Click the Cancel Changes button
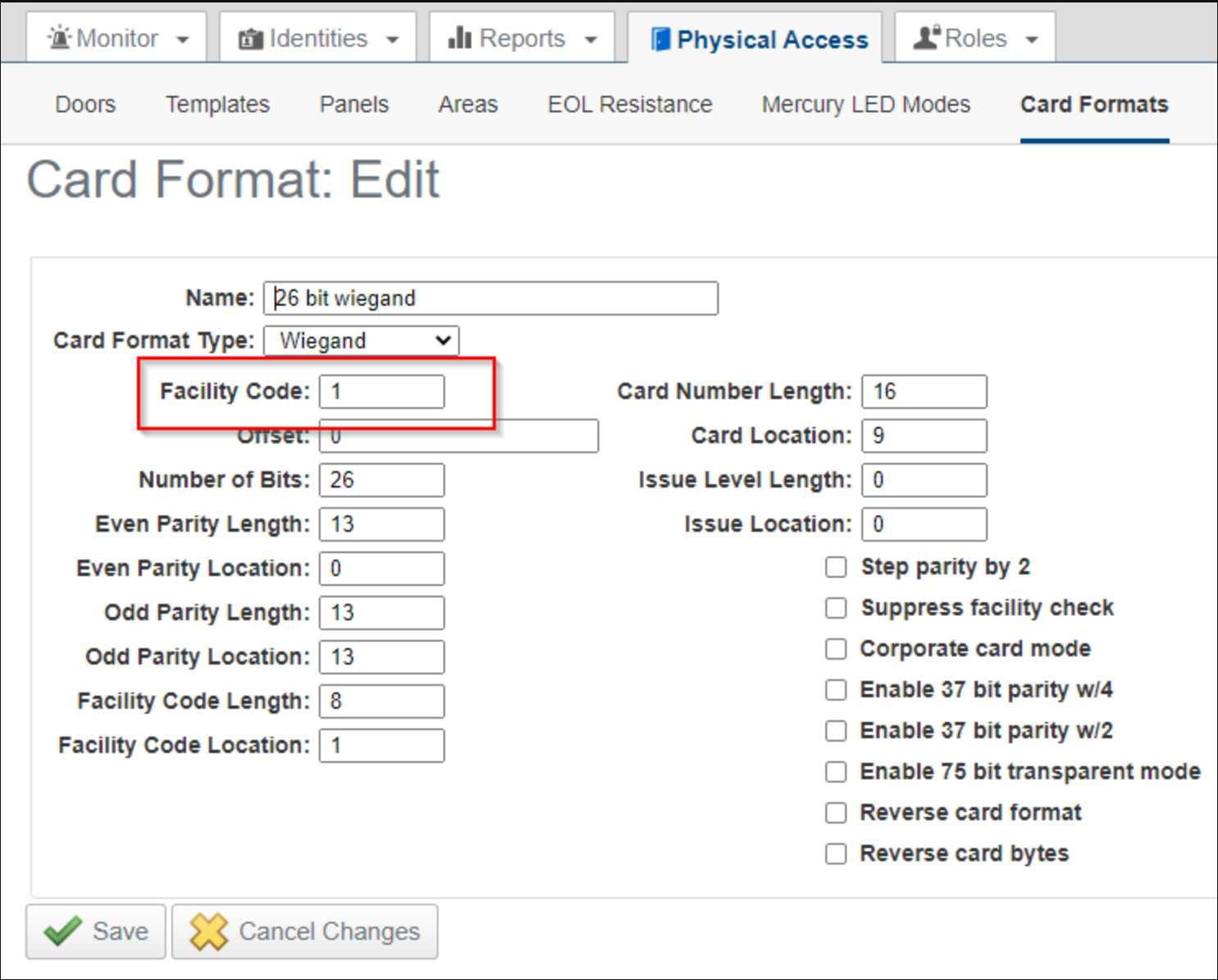1218x980 pixels. (x=305, y=932)
